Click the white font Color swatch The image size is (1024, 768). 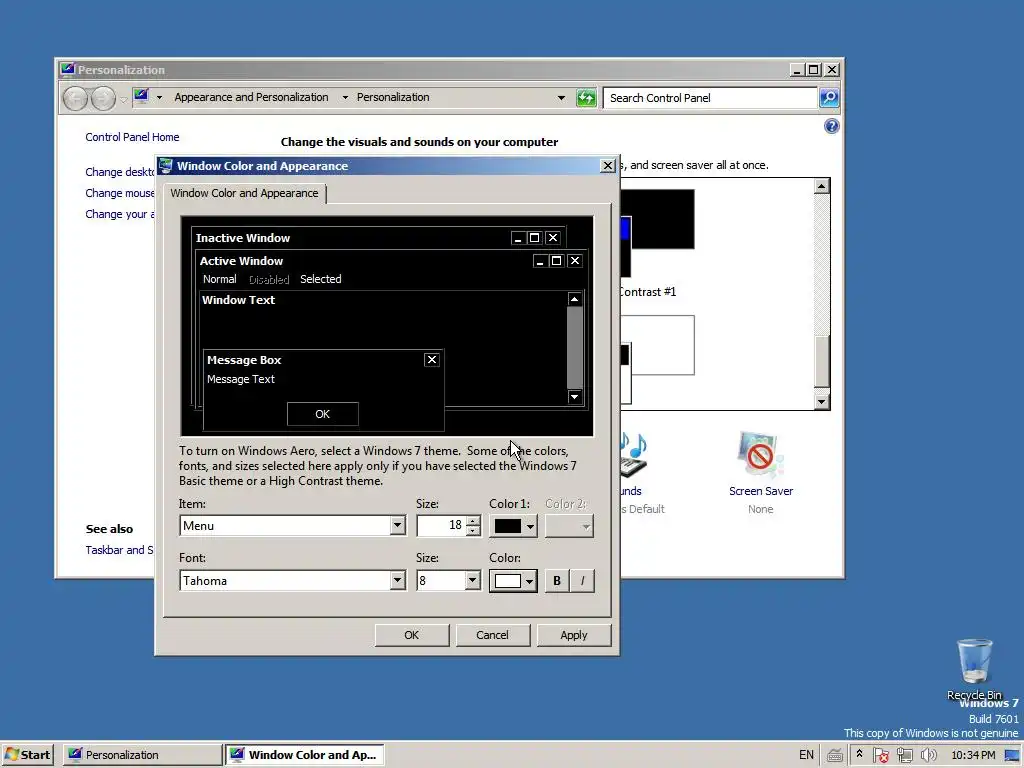[507, 581]
